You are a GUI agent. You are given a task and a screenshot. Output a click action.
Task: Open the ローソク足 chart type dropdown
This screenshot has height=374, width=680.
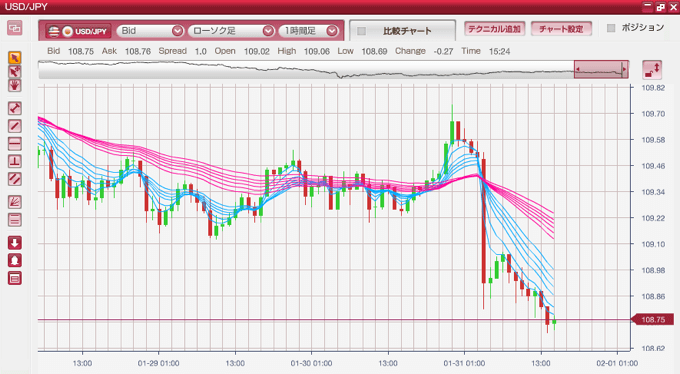pyautogui.click(x=231, y=31)
